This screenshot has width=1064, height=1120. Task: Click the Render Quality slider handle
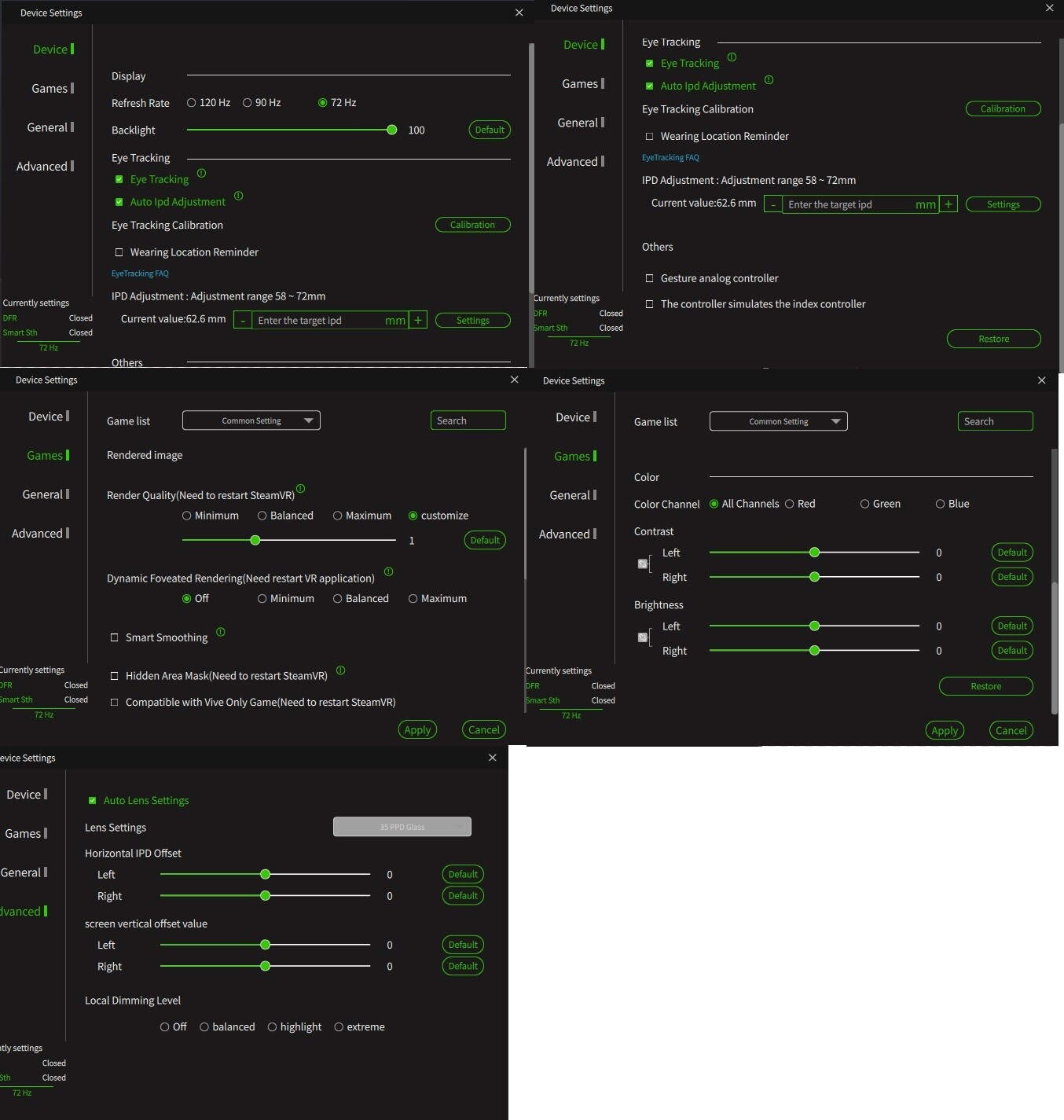tap(255, 540)
